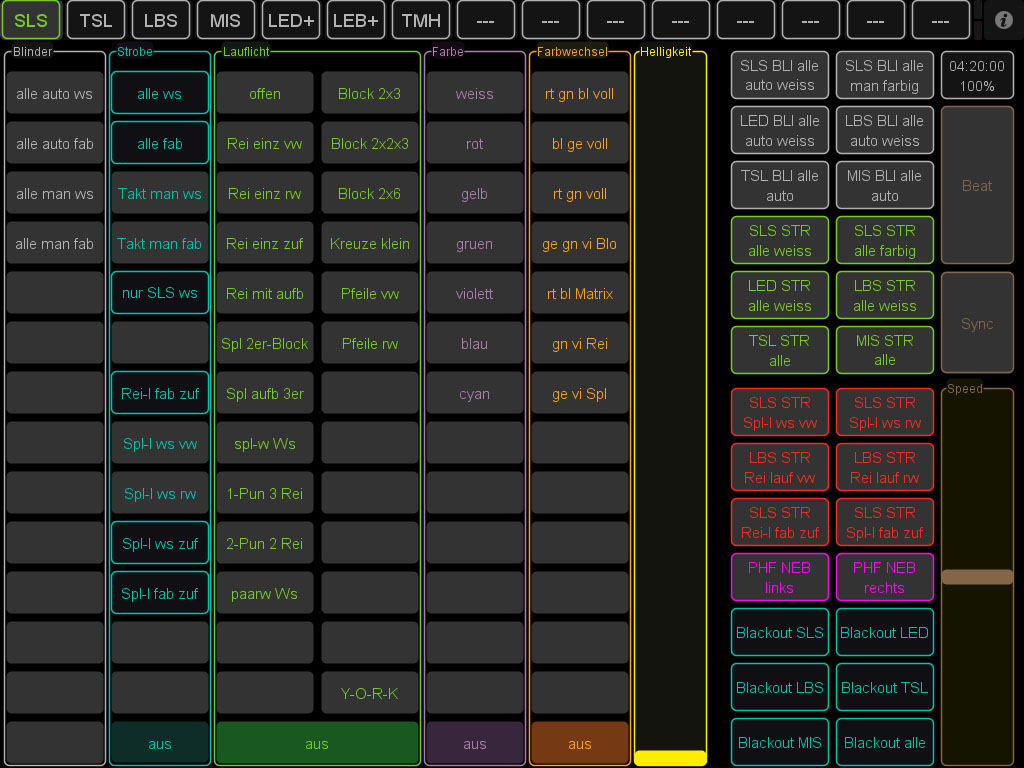This screenshot has height=768, width=1024.
Task: Choose the 'rot' color
Action: pos(475,144)
